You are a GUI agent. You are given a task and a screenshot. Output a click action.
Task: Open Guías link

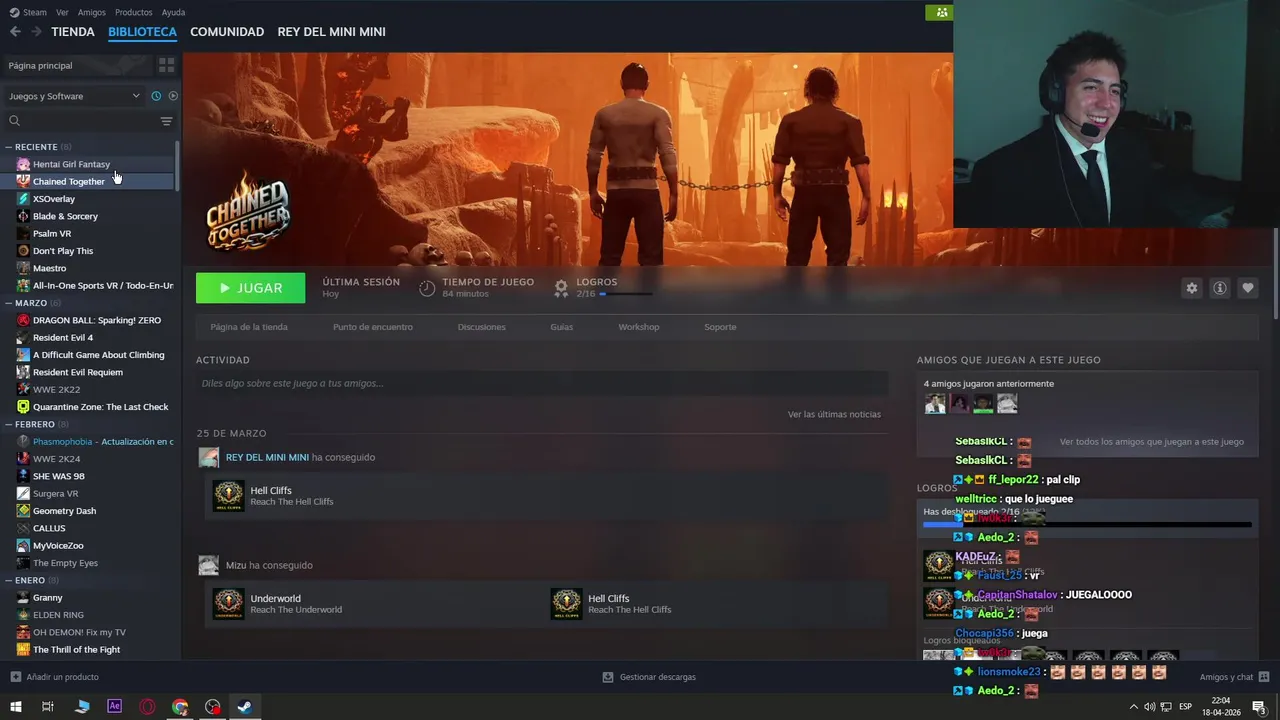(x=561, y=327)
